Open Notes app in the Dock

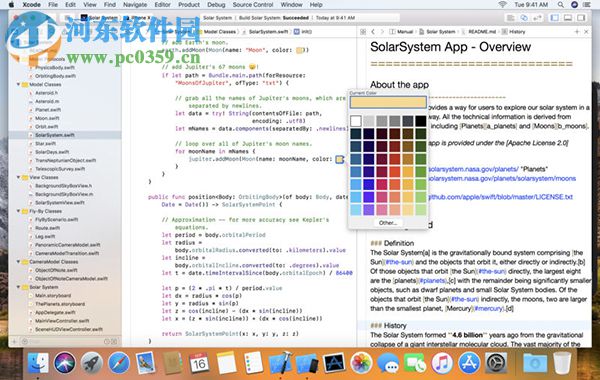pyautogui.click(x=227, y=363)
